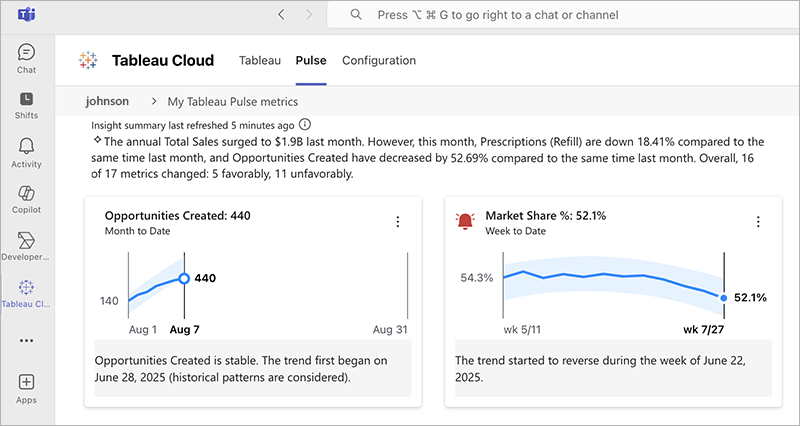Open Opportunities Created card options menu
800x426 pixels.
[x=397, y=222]
